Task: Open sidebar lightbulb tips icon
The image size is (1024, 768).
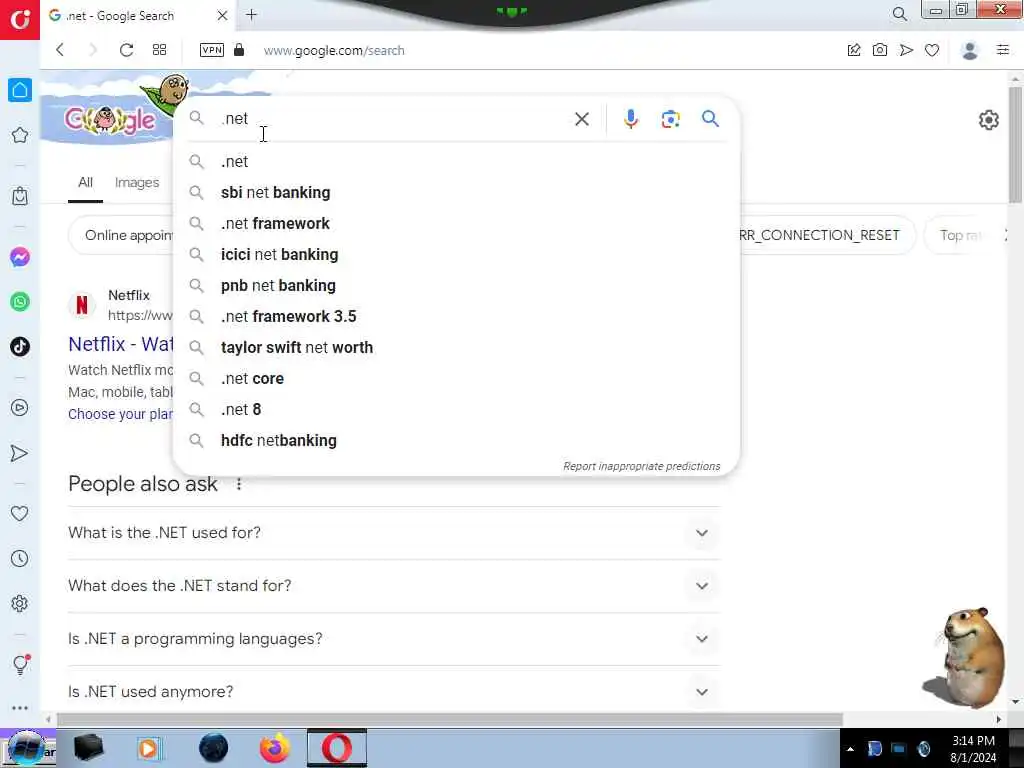Action: point(20,664)
